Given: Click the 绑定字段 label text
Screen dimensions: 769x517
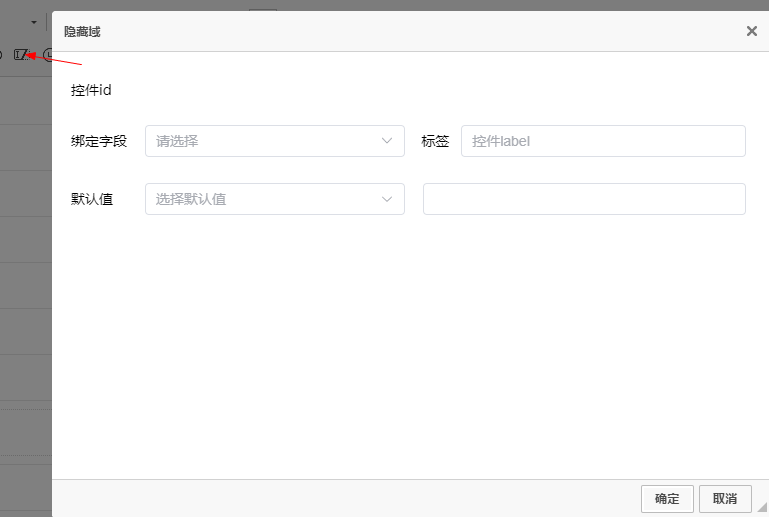Looking at the screenshot, I should tap(99, 141).
